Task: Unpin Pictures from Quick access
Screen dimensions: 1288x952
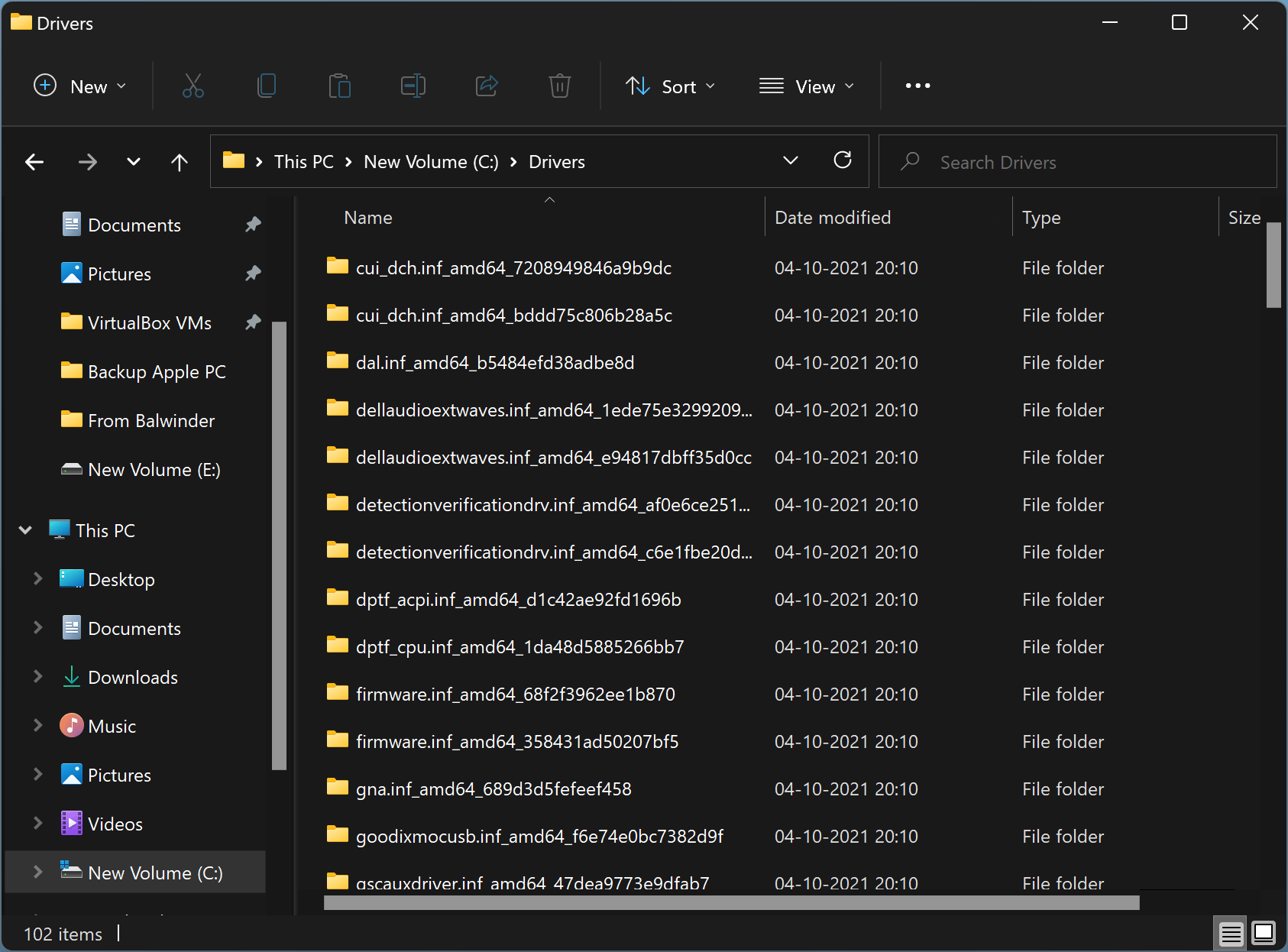Action: tap(253, 274)
